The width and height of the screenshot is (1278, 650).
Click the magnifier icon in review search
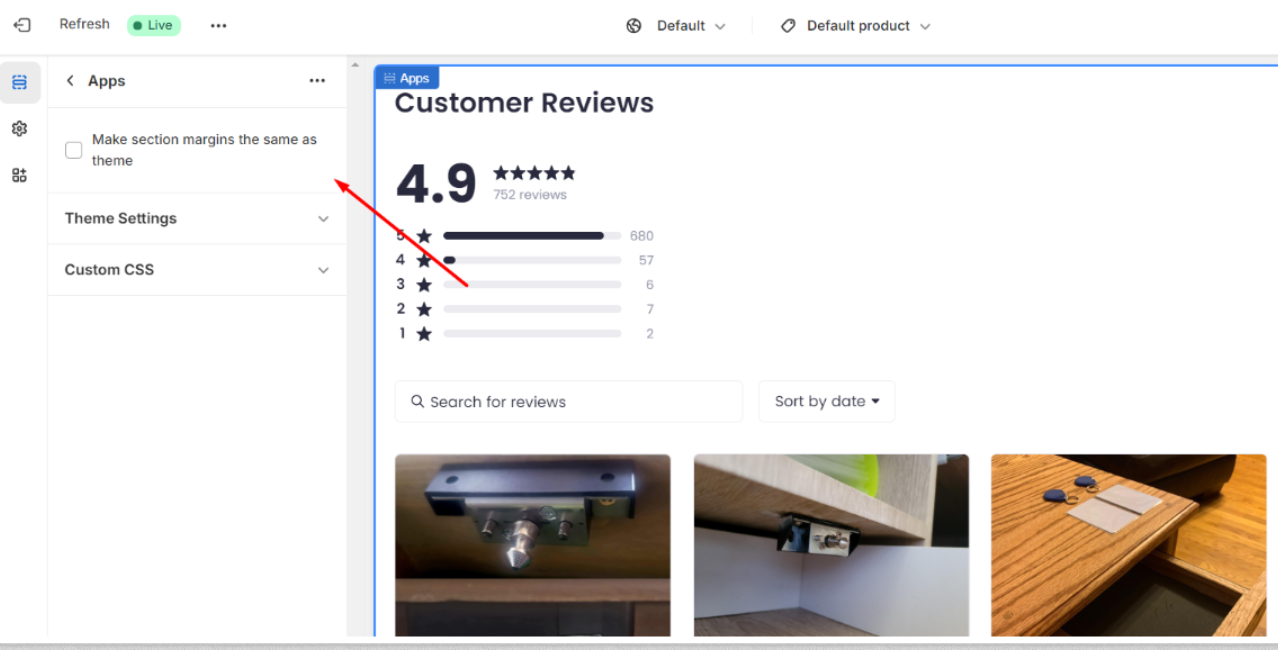pyautogui.click(x=418, y=401)
